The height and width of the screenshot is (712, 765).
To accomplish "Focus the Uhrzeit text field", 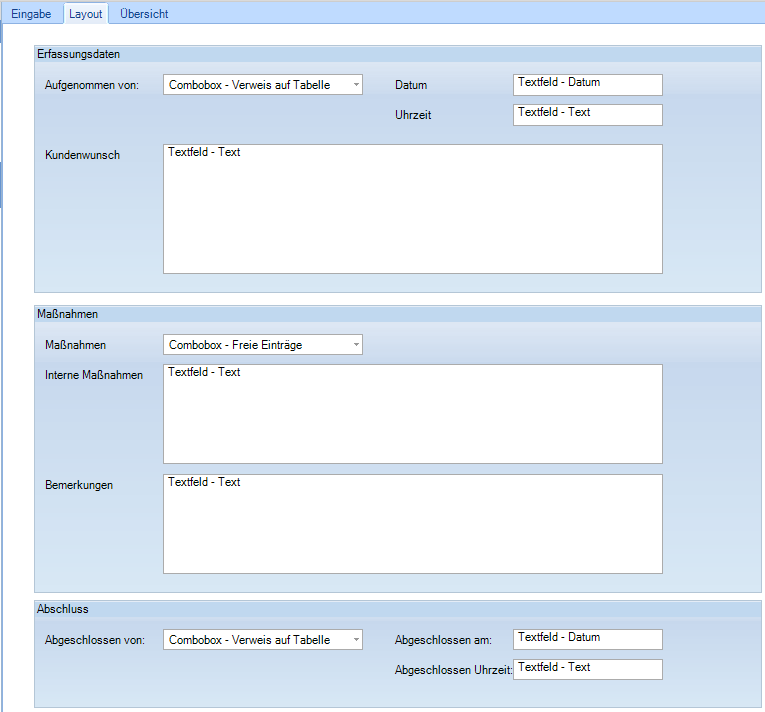I will [x=587, y=114].
